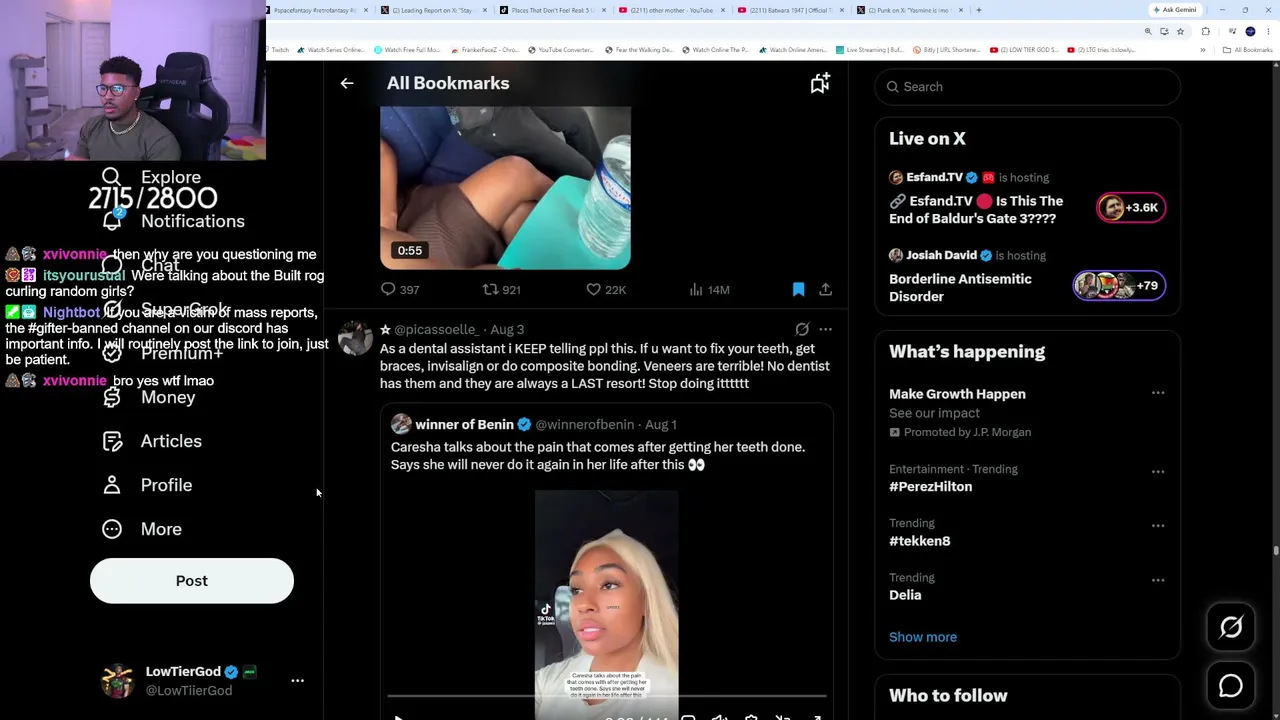Open the Borderline Antisemitic Disorder broadcast
1280x720 pixels.
click(960, 287)
